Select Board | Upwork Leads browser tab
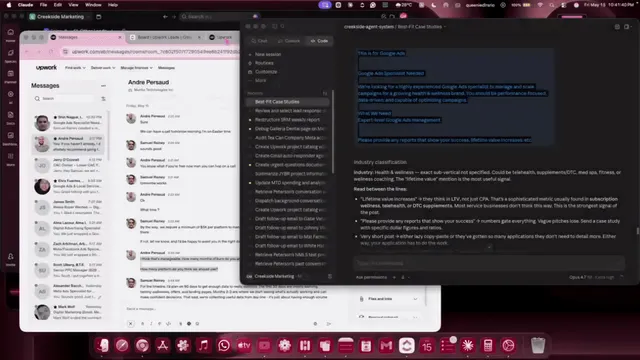 point(165,37)
